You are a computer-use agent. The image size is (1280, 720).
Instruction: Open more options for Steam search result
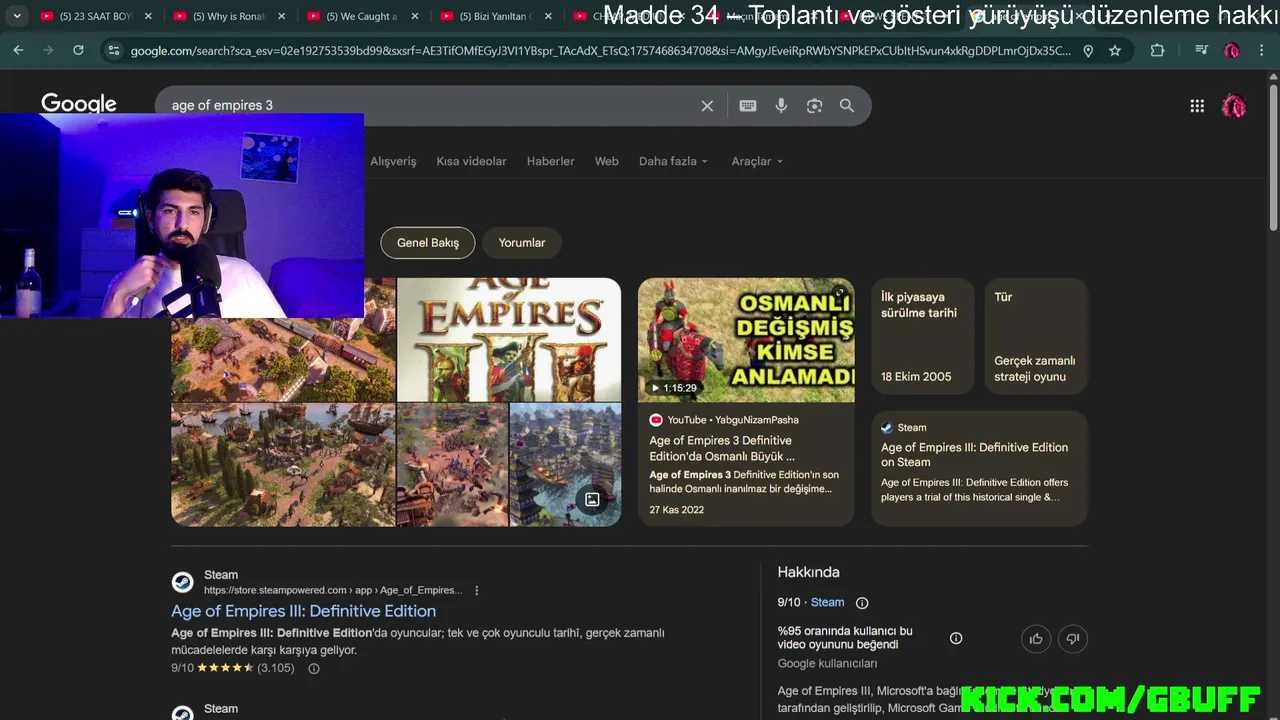[x=476, y=590]
